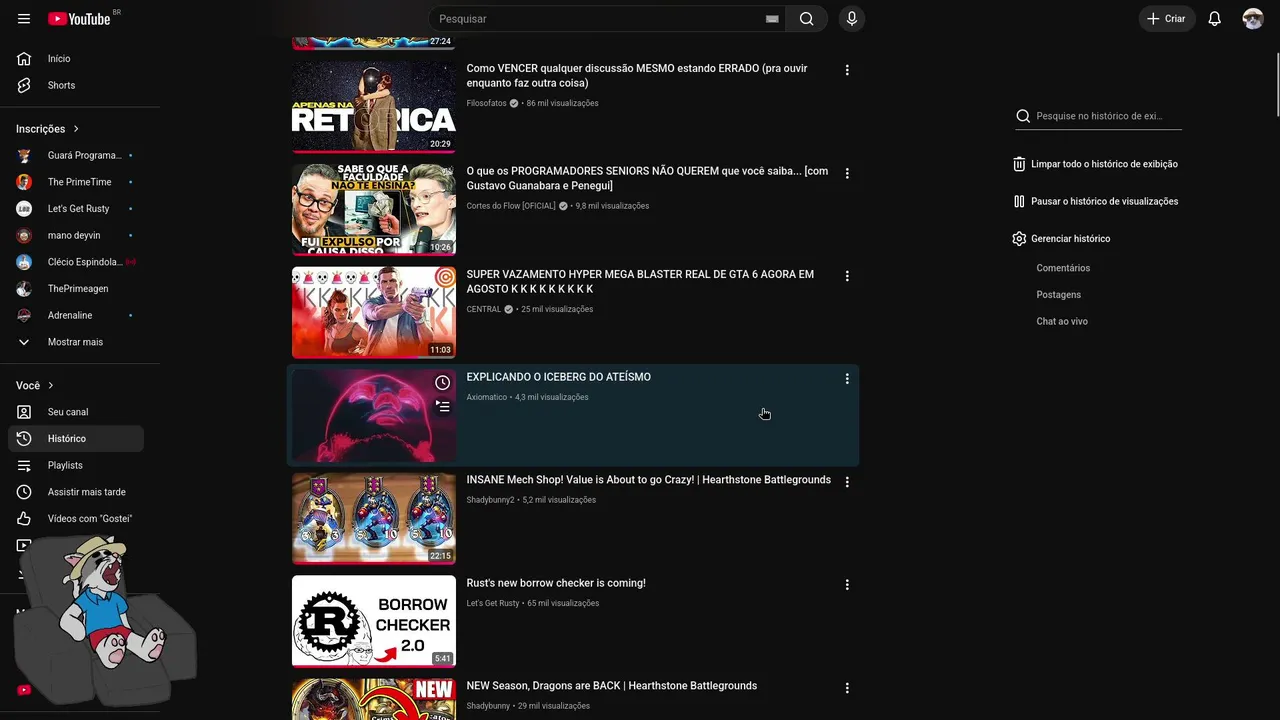Open Clécio Espindola subscription
Image resolution: width=1280 pixels, height=720 pixels.
pyautogui.click(x=76, y=262)
